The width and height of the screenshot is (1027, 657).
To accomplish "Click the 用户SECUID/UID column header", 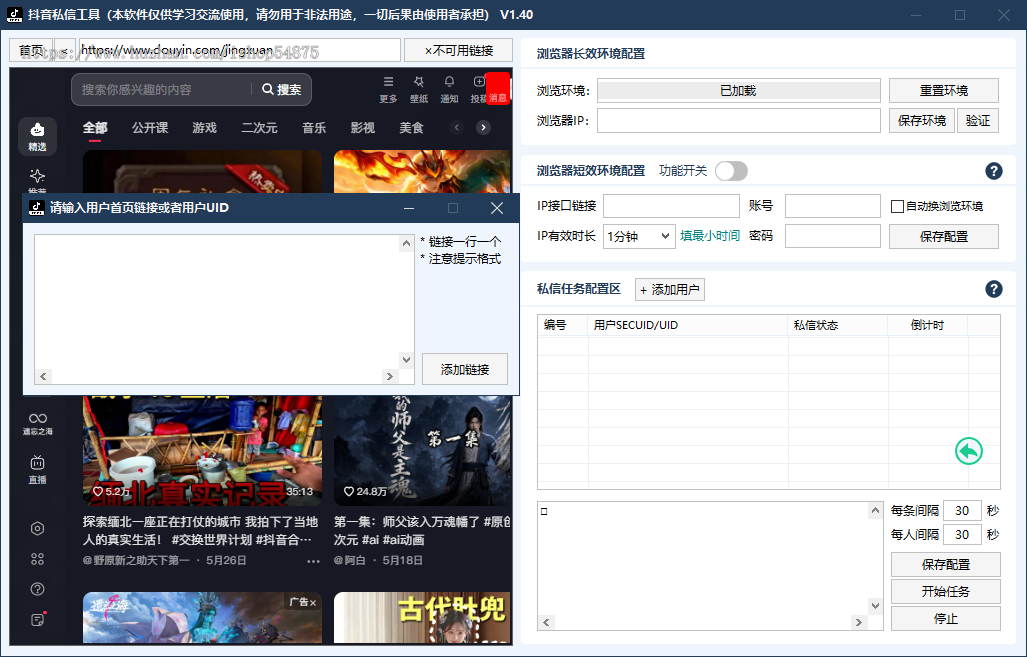I will 688,325.
